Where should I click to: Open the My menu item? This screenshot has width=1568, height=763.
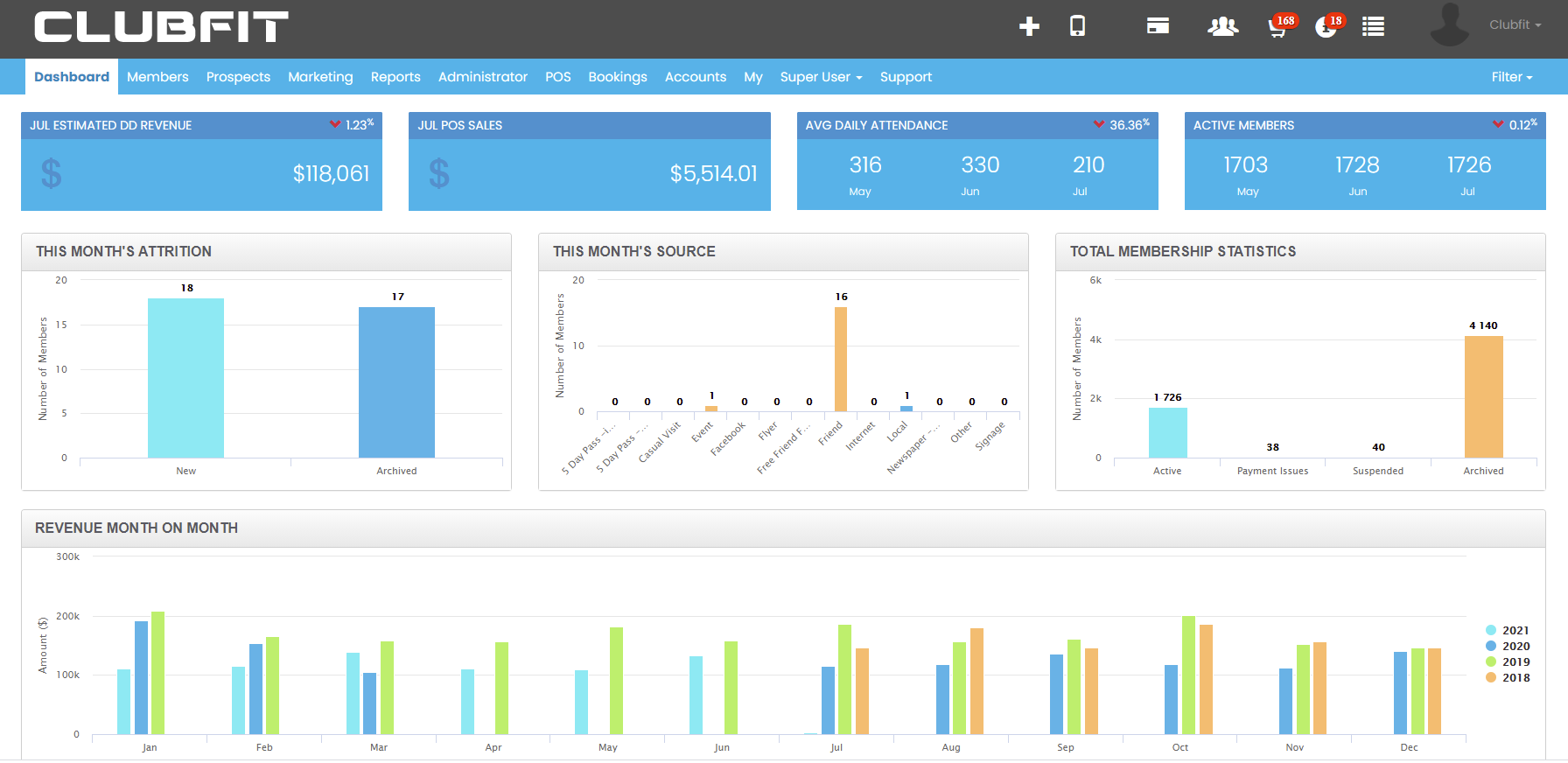[753, 77]
